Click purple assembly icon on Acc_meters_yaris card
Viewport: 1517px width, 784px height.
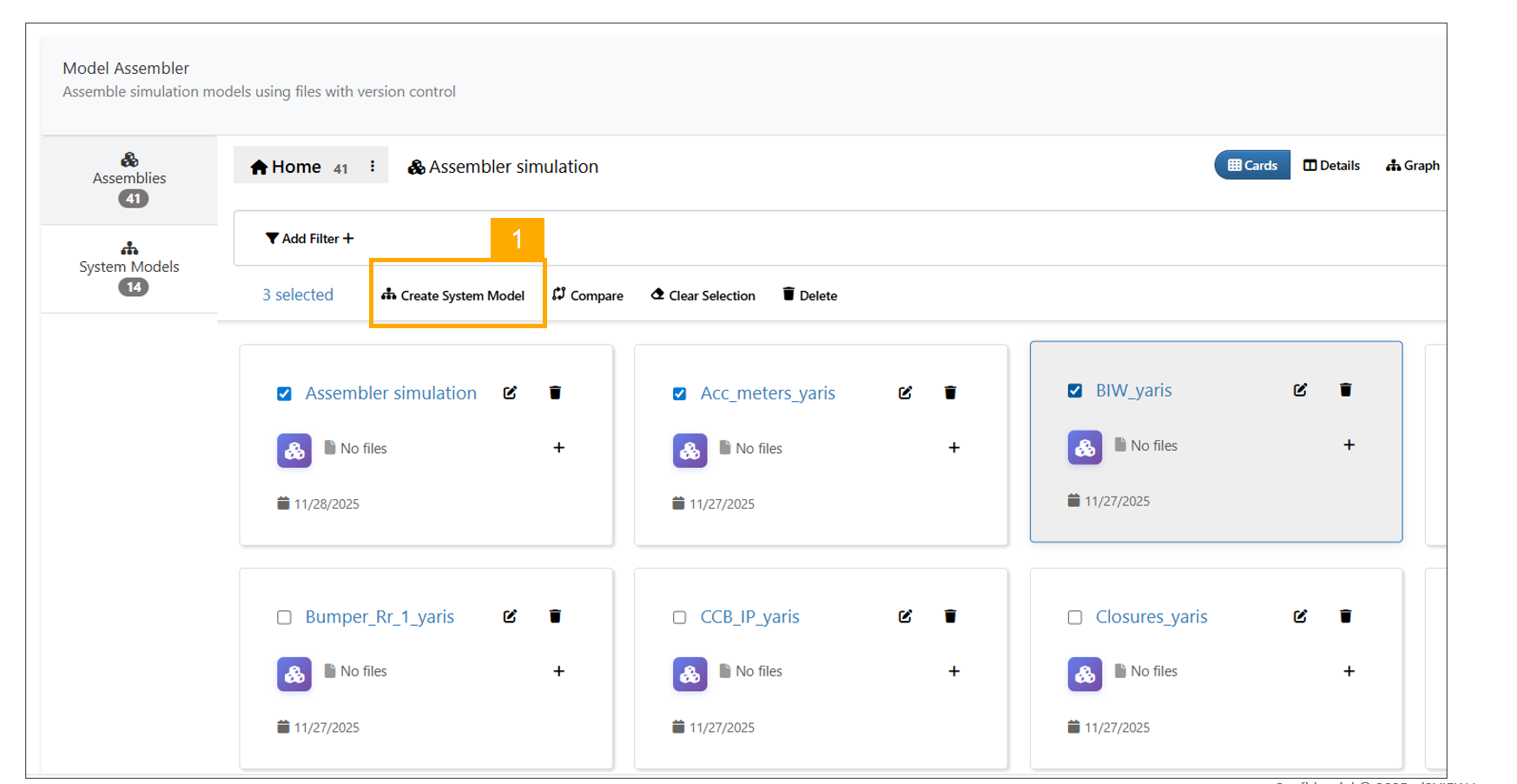pyautogui.click(x=689, y=451)
